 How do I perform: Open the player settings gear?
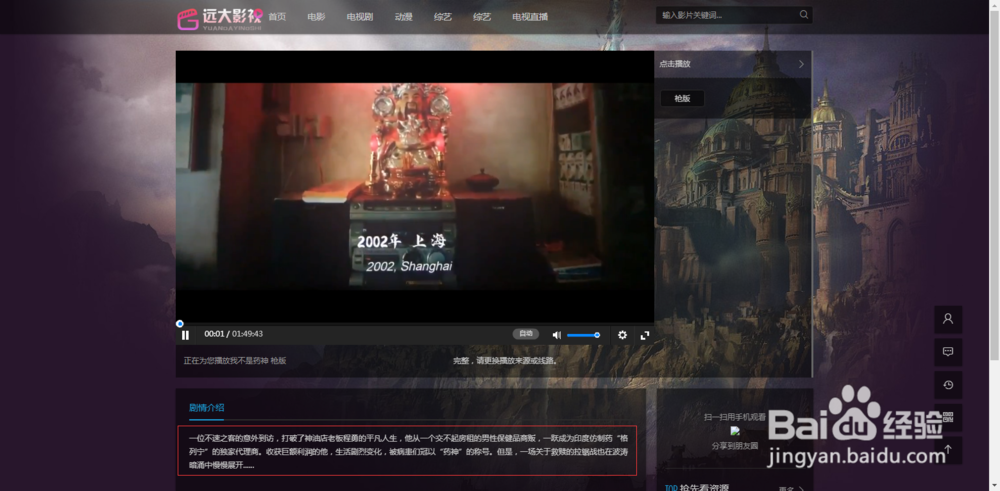[622, 335]
